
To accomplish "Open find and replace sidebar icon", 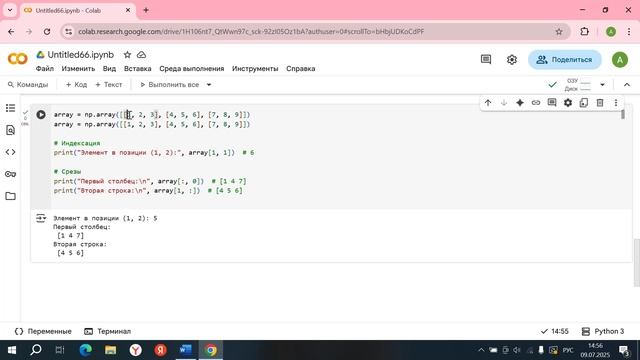I will coord(11,130).
